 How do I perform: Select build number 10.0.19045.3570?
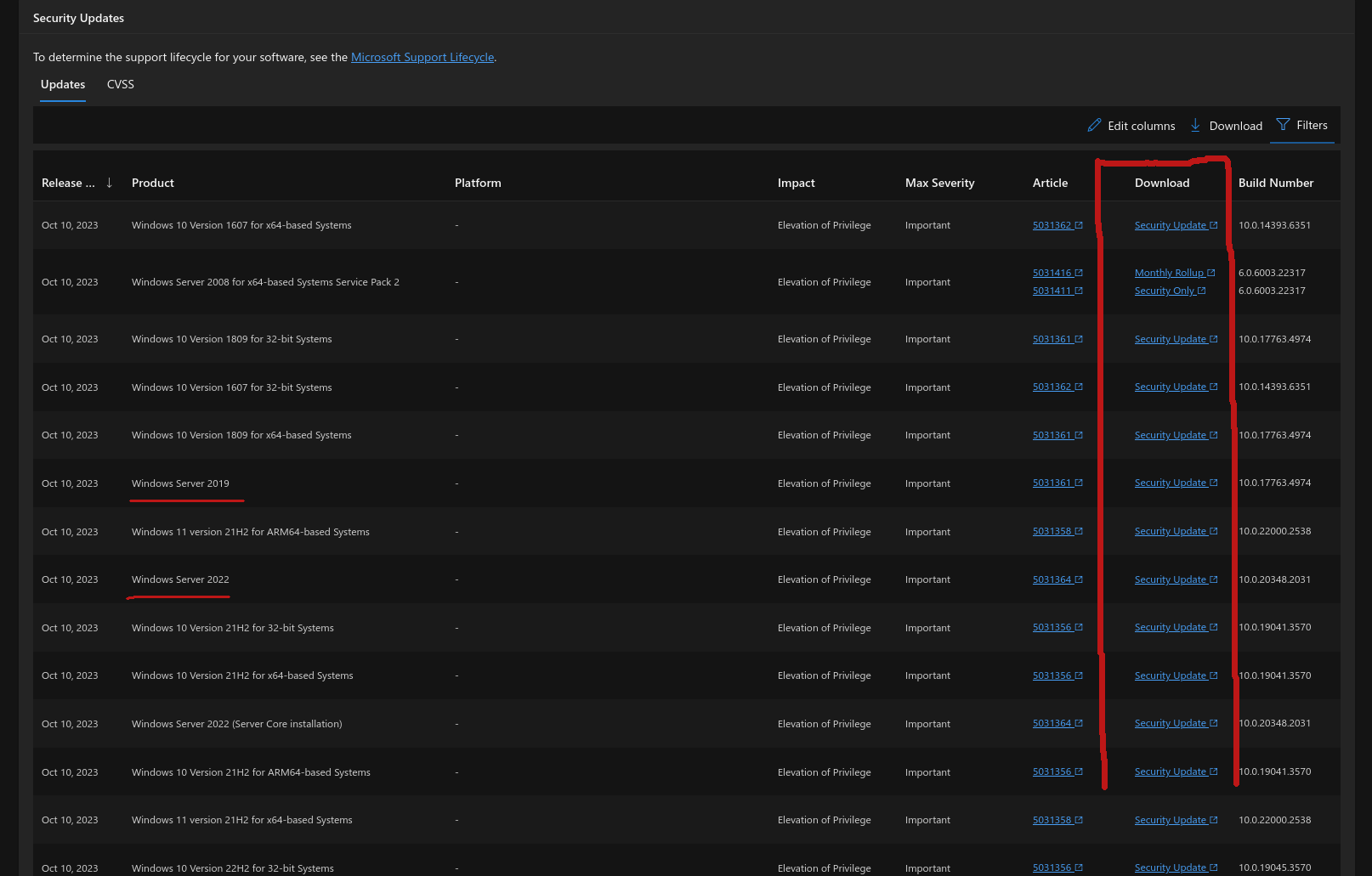tap(1274, 868)
